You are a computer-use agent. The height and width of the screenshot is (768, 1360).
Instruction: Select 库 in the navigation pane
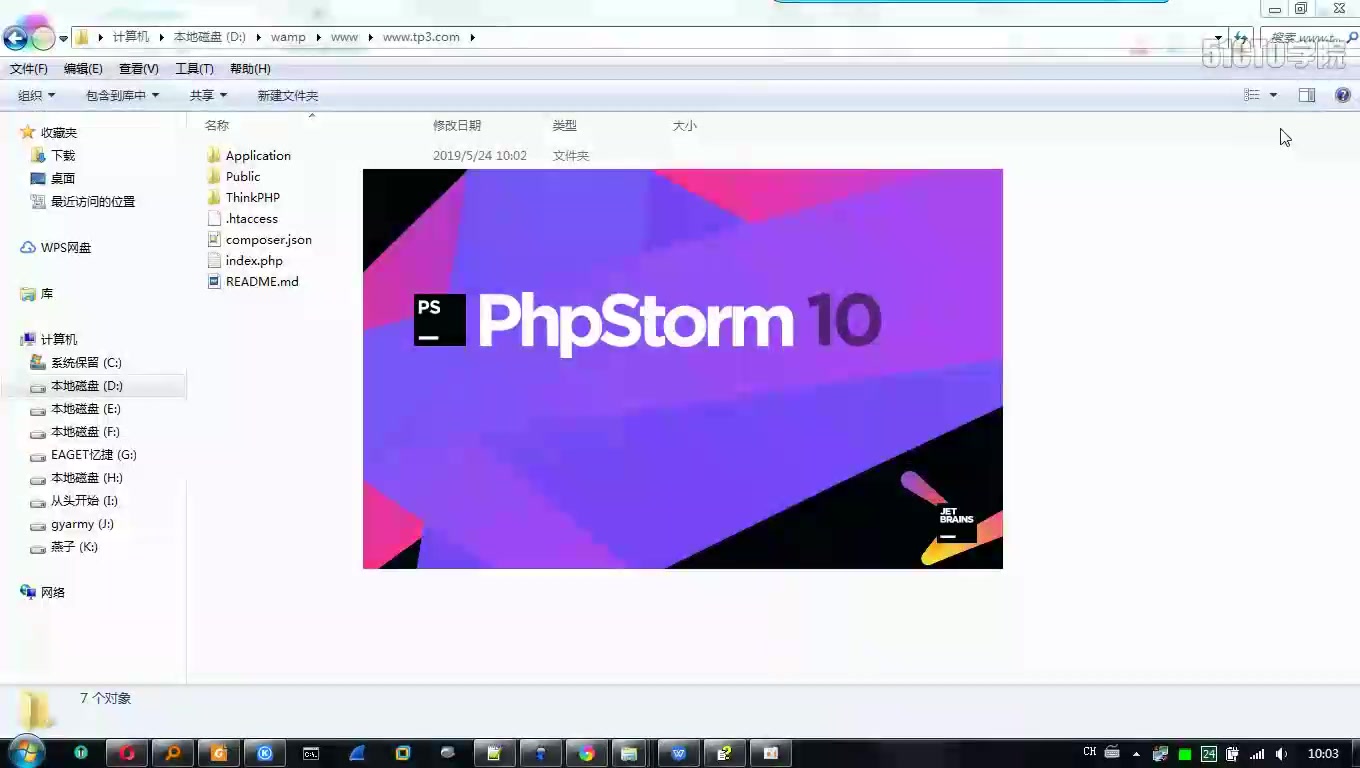pyautogui.click(x=47, y=294)
